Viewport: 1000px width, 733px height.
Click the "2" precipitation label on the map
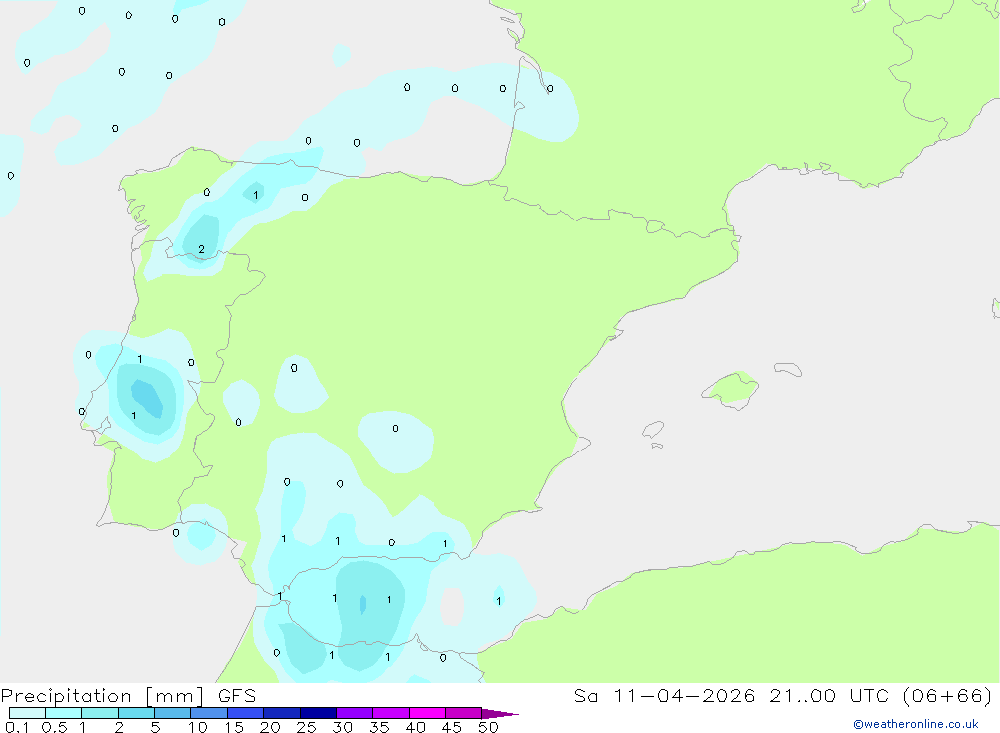point(202,249)
